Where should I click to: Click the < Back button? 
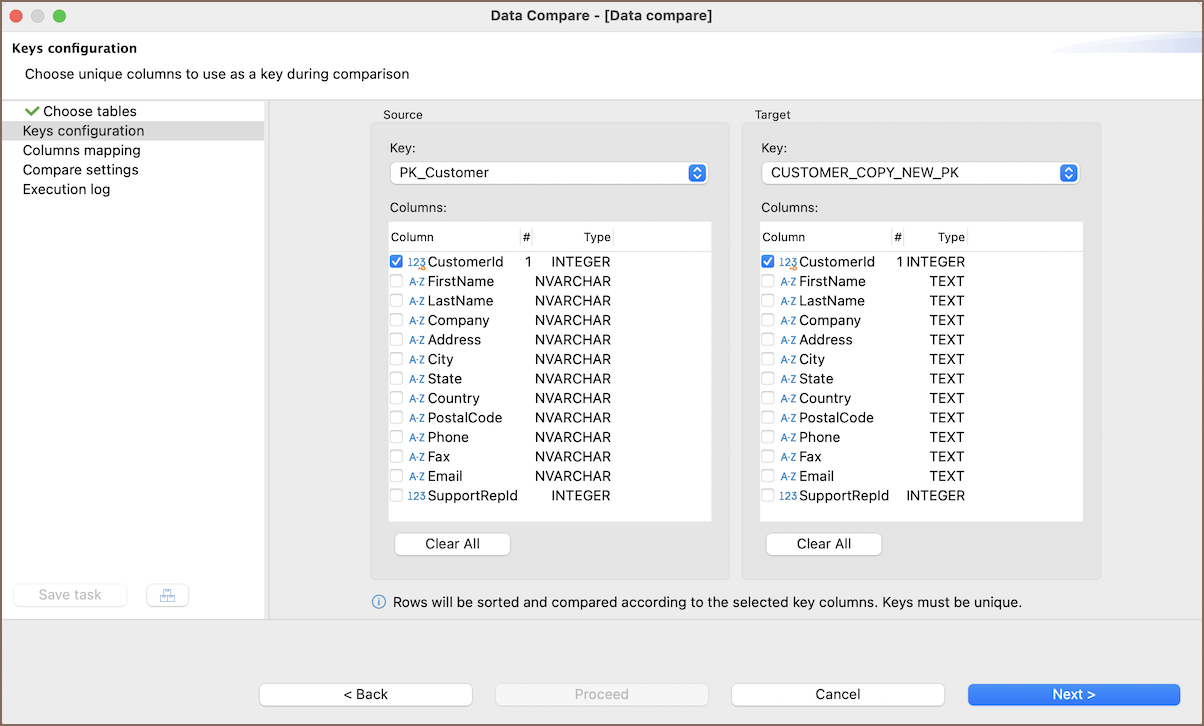click(365, 694)
